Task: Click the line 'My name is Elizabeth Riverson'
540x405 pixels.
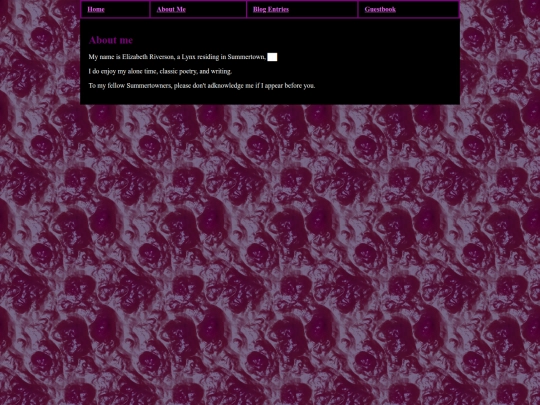Action: click(x=177, y=57)
